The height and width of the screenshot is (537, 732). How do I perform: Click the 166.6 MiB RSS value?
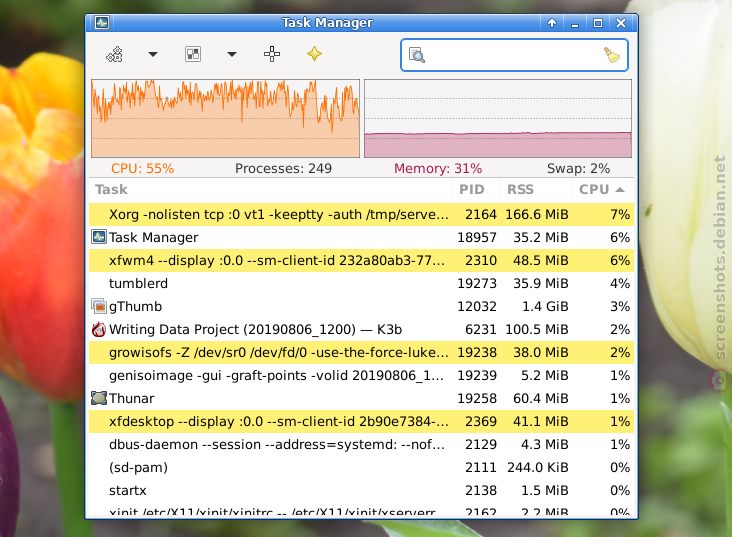click(537, 214)
